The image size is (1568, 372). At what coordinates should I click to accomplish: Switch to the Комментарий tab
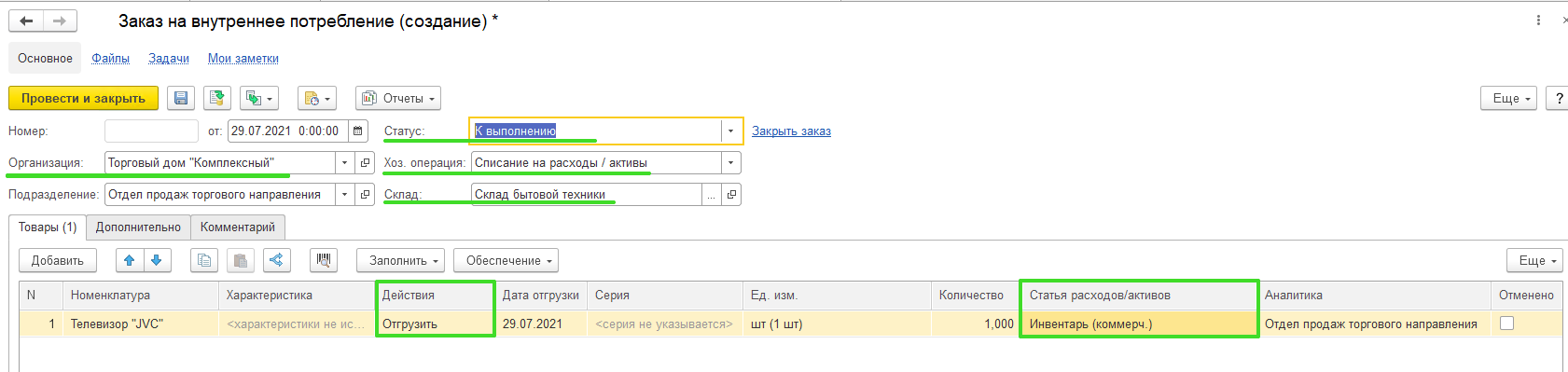pos(238,227)
